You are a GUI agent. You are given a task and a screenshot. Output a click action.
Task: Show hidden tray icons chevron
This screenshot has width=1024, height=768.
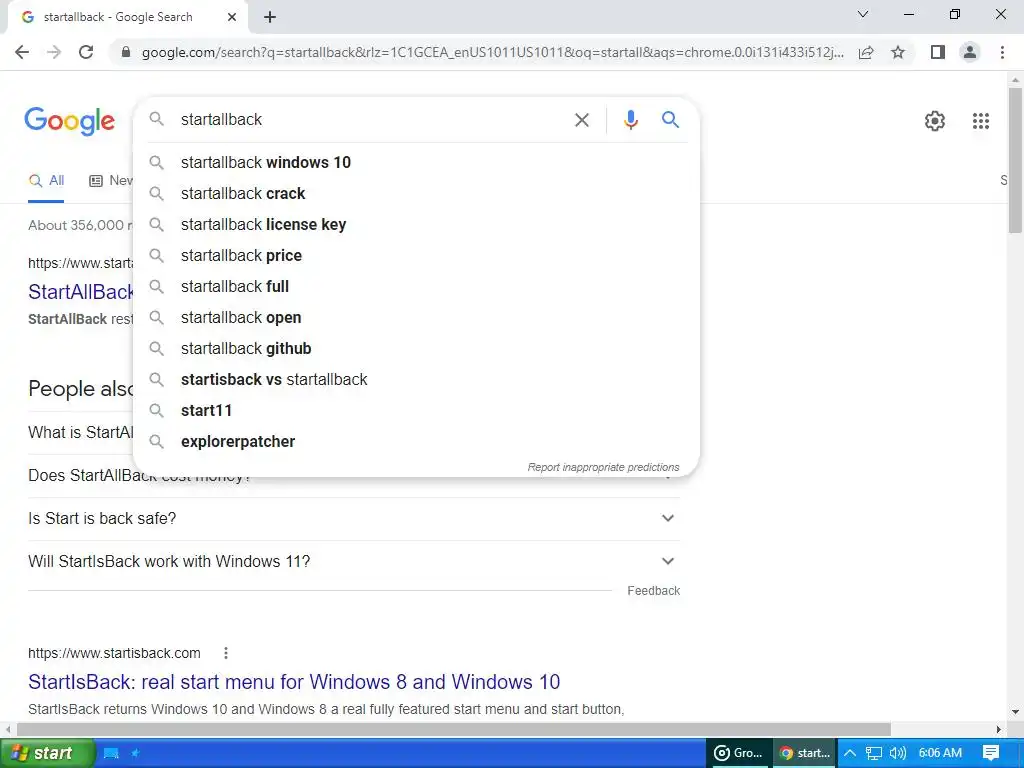850,753
